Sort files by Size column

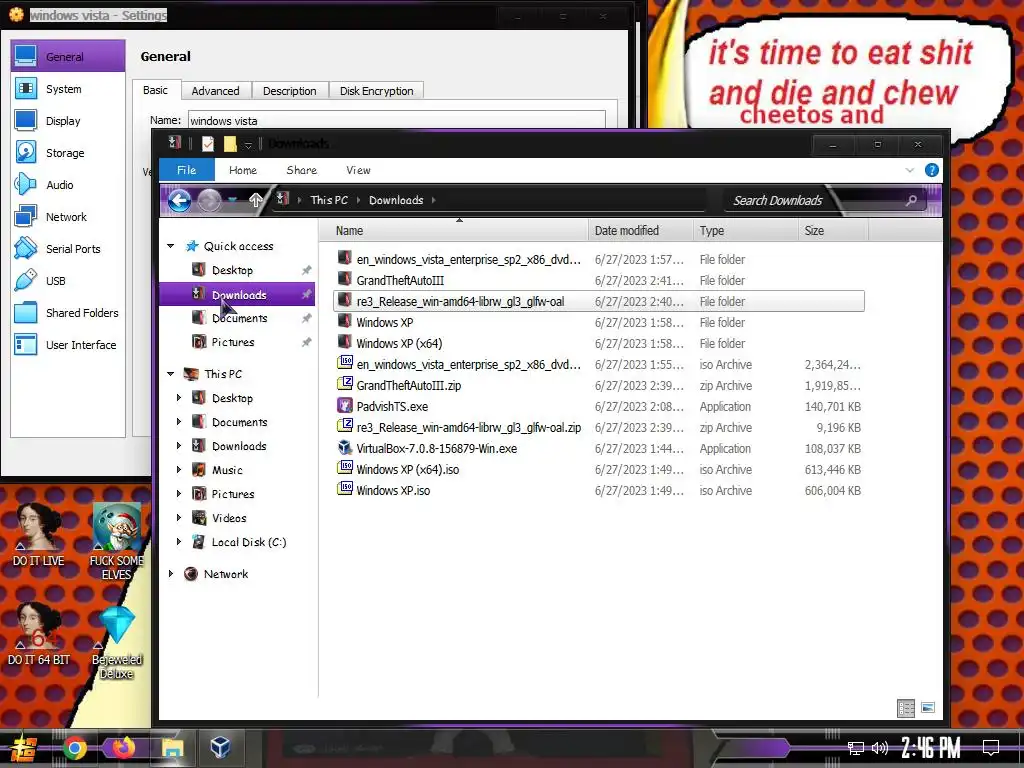tap(833, 231)
